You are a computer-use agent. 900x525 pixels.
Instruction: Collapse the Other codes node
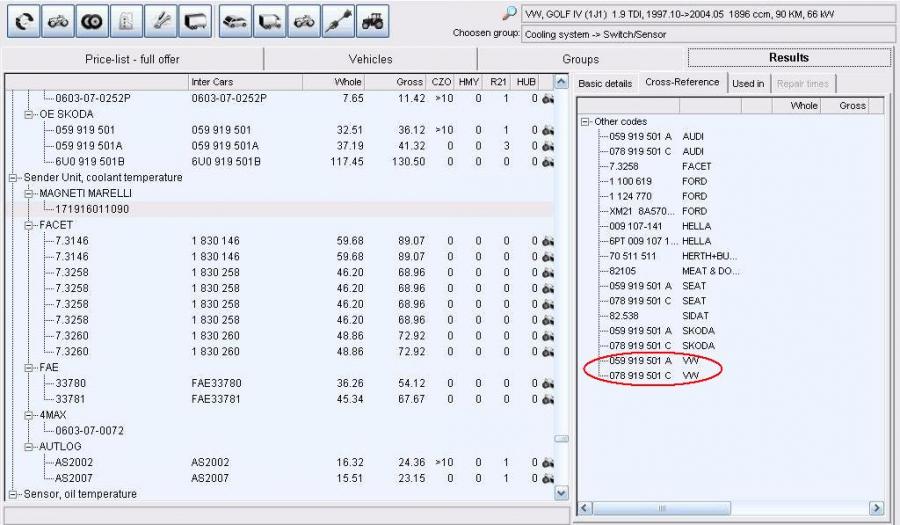585,121
